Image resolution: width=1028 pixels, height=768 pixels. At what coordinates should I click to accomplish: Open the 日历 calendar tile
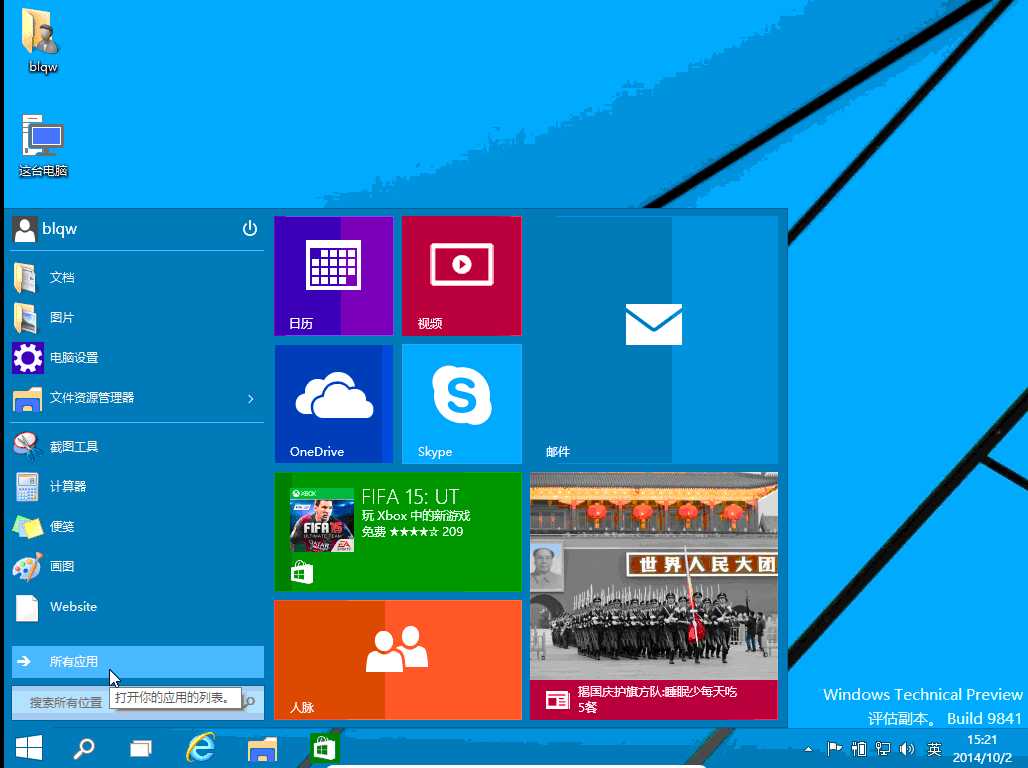(x=334, y=275)
